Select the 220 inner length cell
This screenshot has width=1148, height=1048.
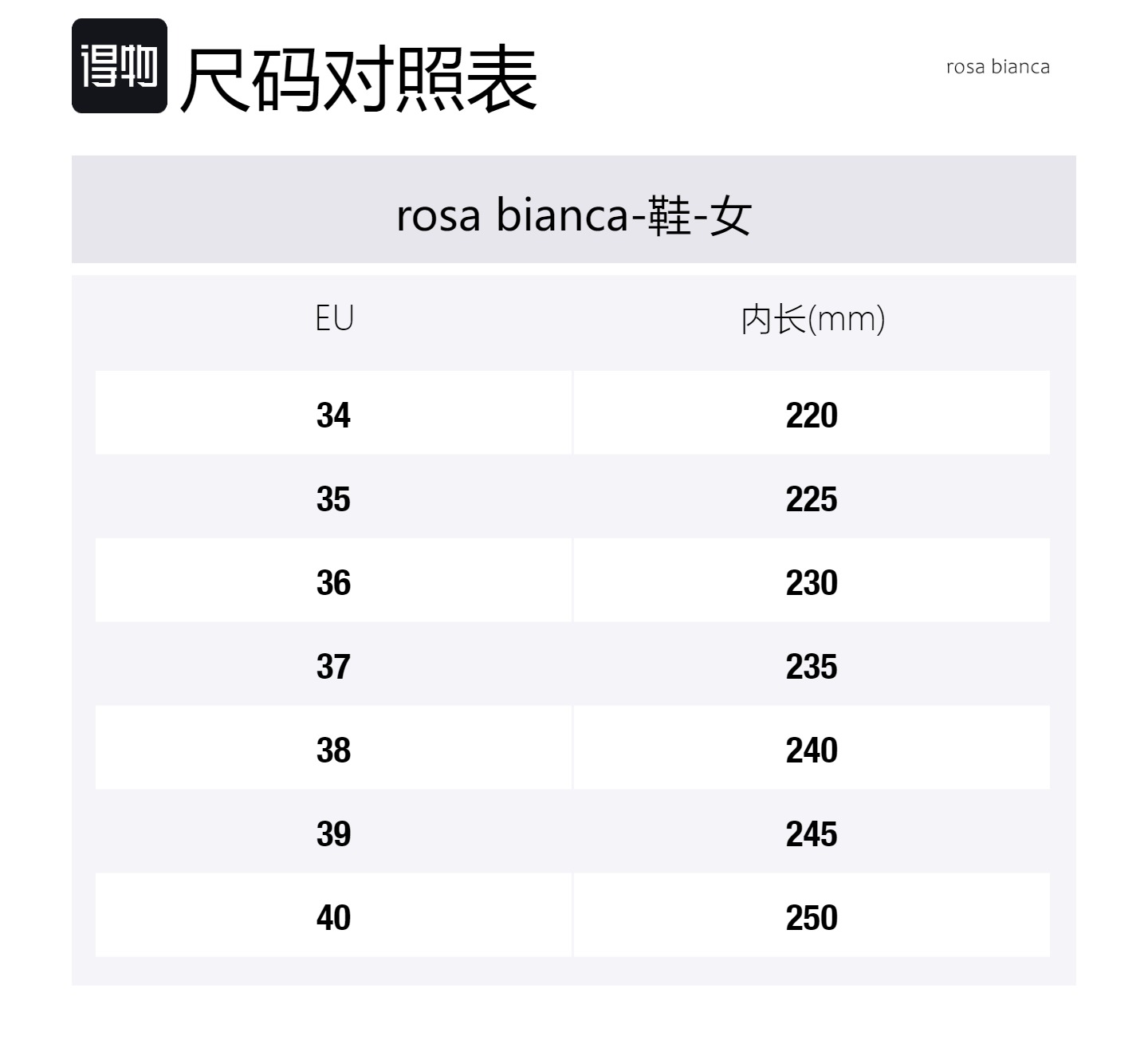[x=812, y=415]
